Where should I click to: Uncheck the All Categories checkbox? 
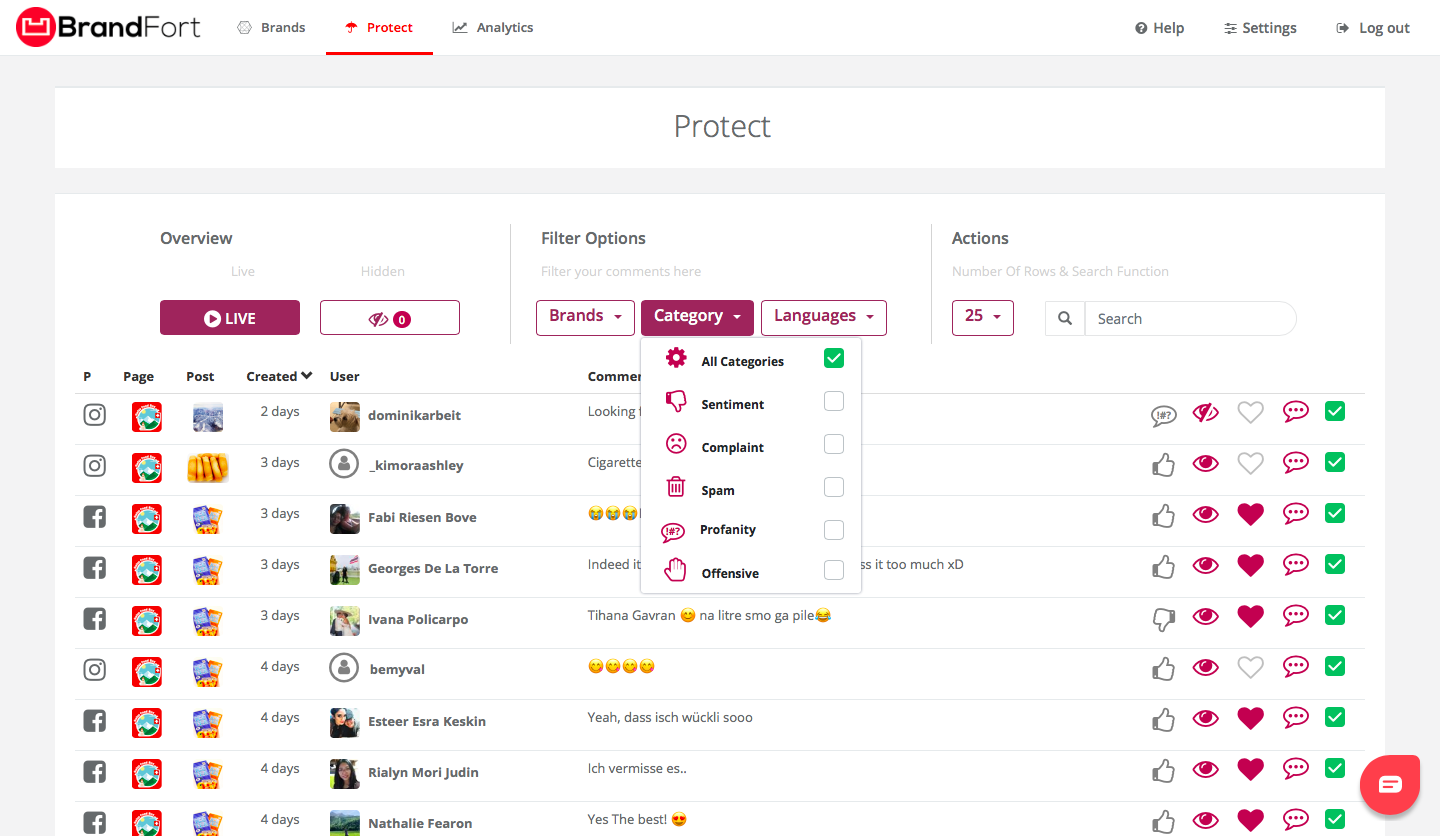834,358
